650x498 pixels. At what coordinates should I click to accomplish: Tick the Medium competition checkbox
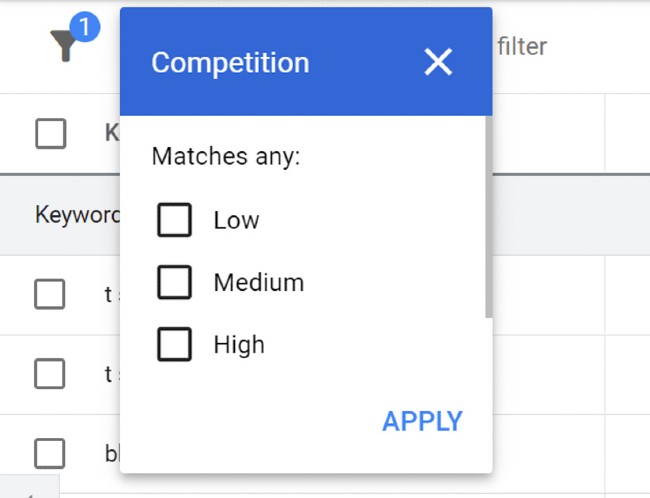point(175,283)
